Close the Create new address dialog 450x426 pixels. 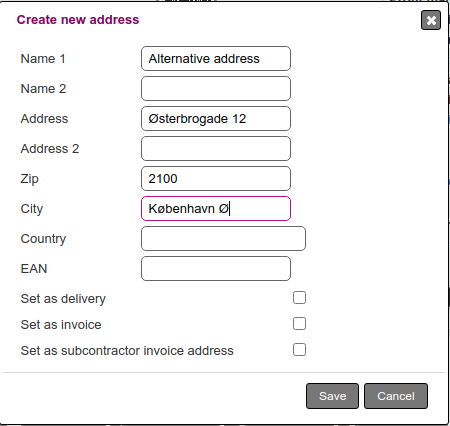(431, 20)
